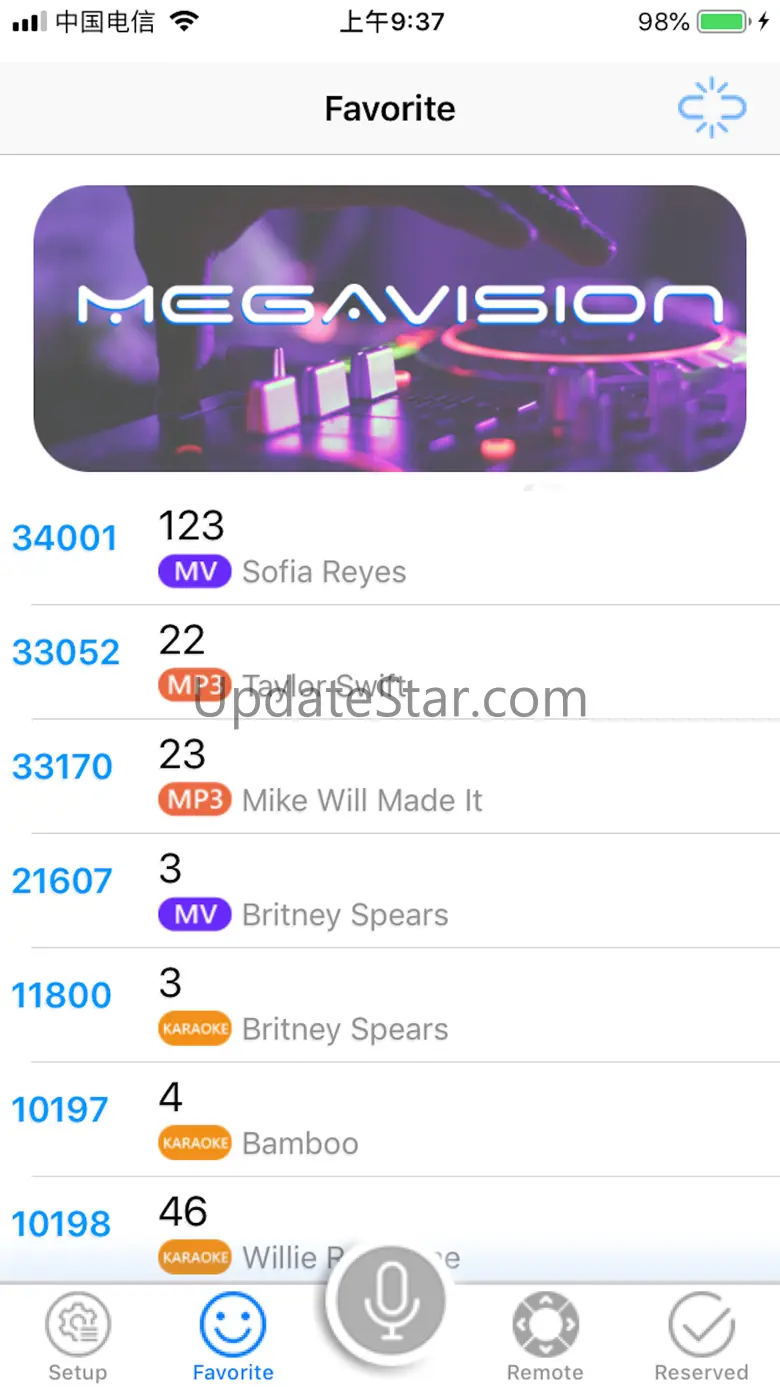Tap the KARAOKE badge for Britney Spears
This screenshot has height=1387, width=780.
point(195,1029)
